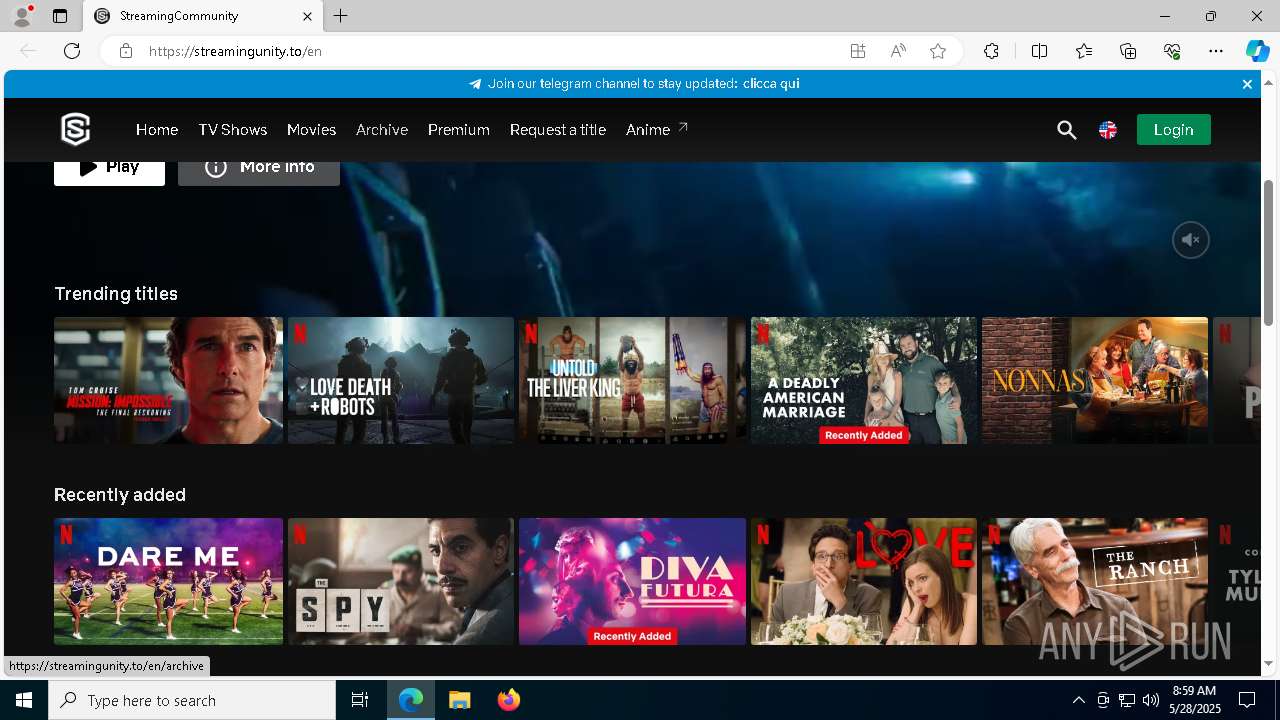The width and height of the screenshot is (1280, 720).
Task: Show hidden system tray icons
Action: (1078, 700)
